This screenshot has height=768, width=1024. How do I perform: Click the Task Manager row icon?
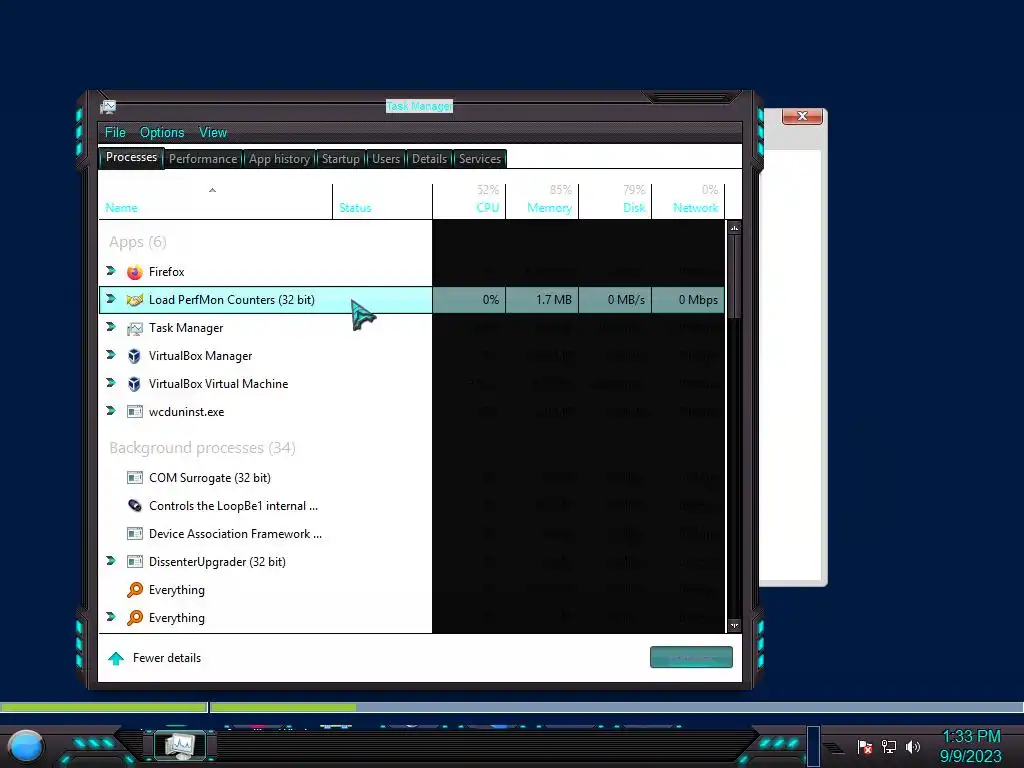135,328
